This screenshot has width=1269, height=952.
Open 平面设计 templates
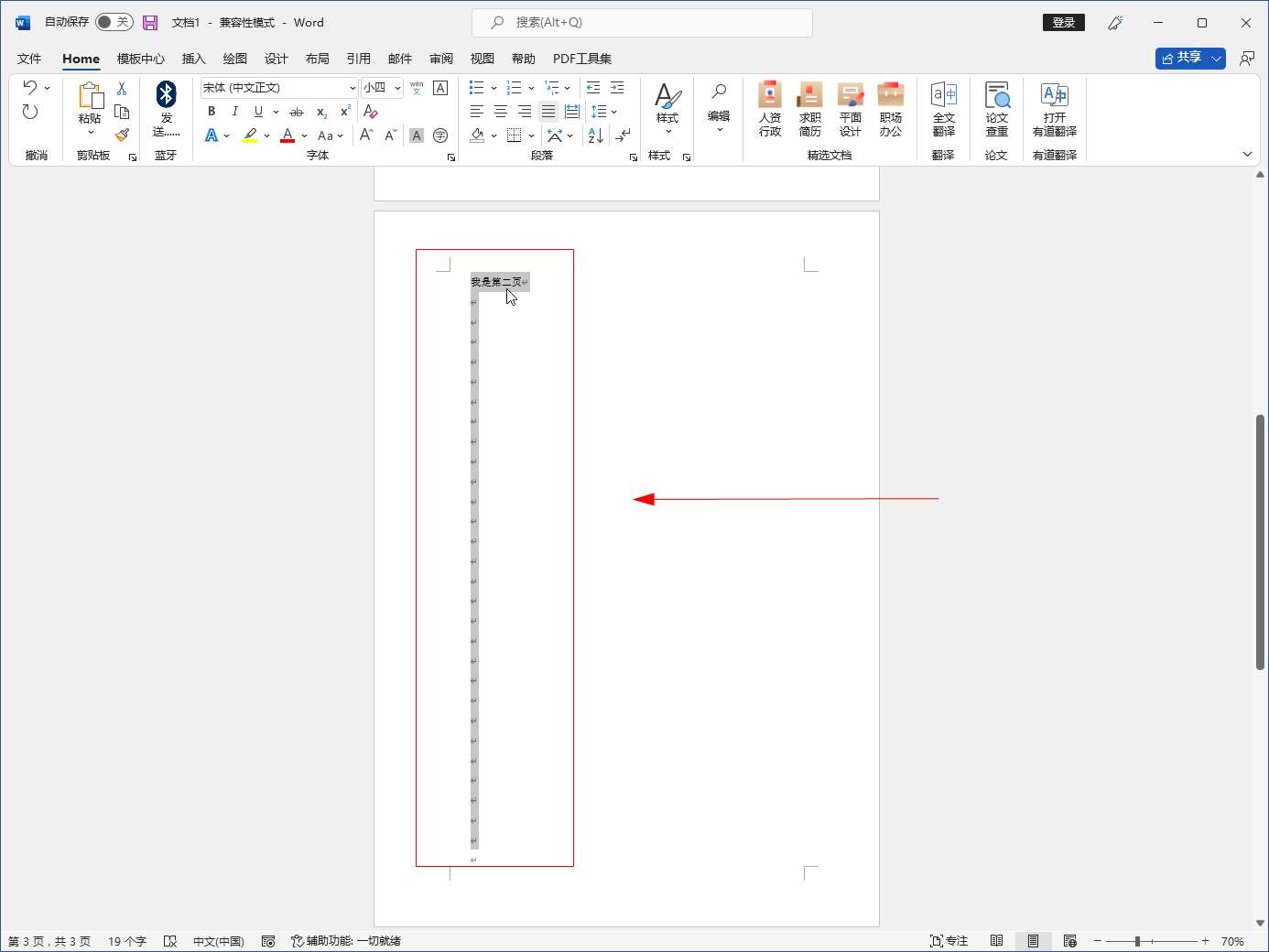[851, 109]
